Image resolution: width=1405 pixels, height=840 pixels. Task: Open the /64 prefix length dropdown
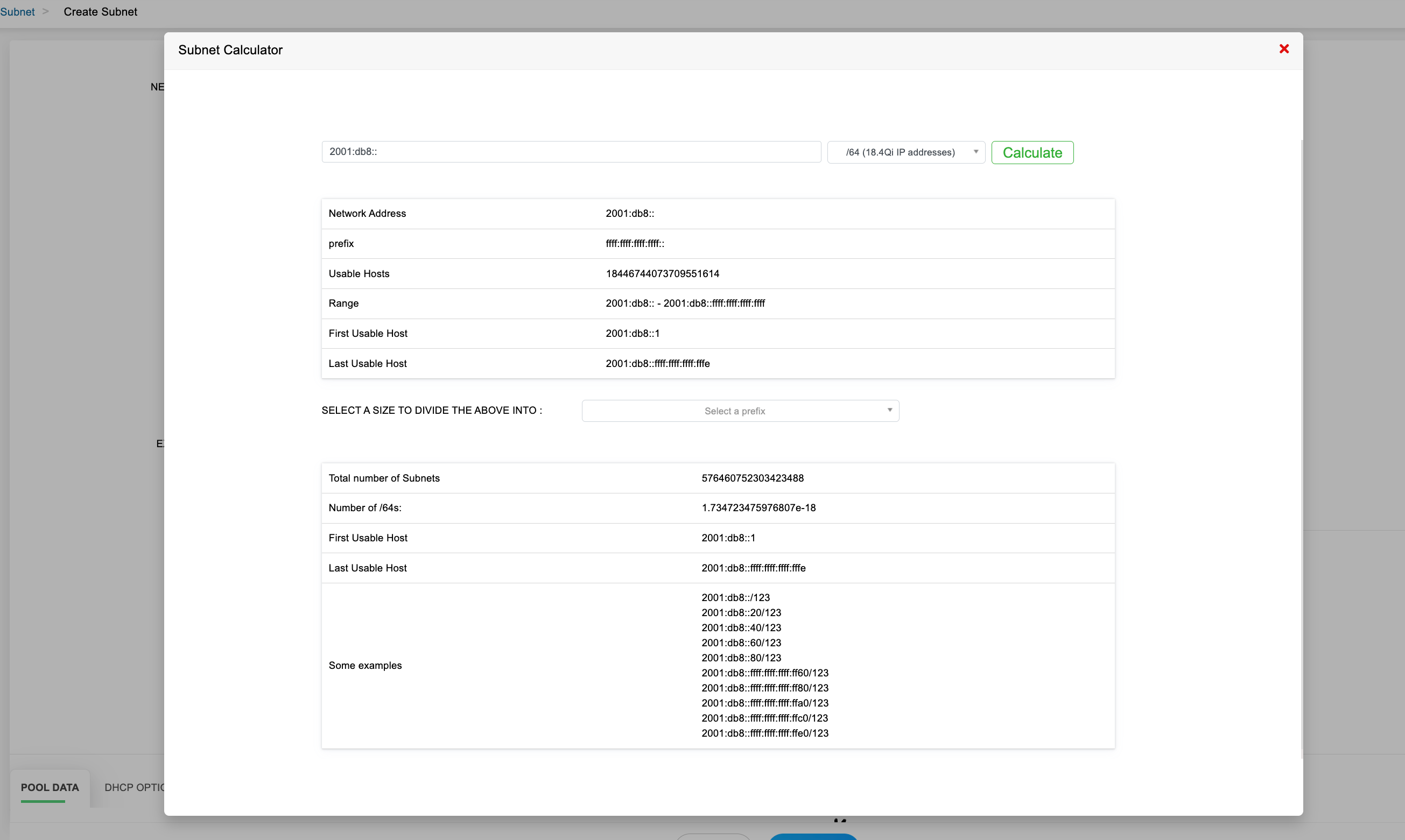905,152
